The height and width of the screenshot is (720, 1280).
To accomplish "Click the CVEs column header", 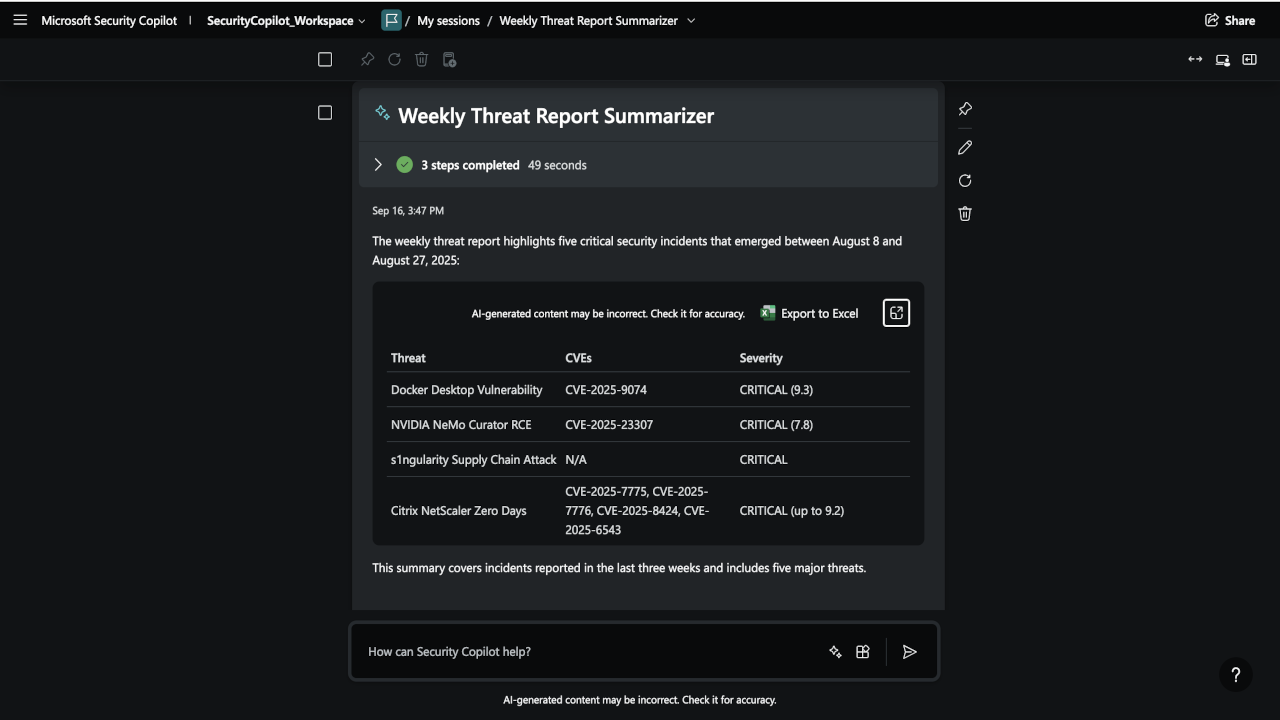I will coord(578,358).
